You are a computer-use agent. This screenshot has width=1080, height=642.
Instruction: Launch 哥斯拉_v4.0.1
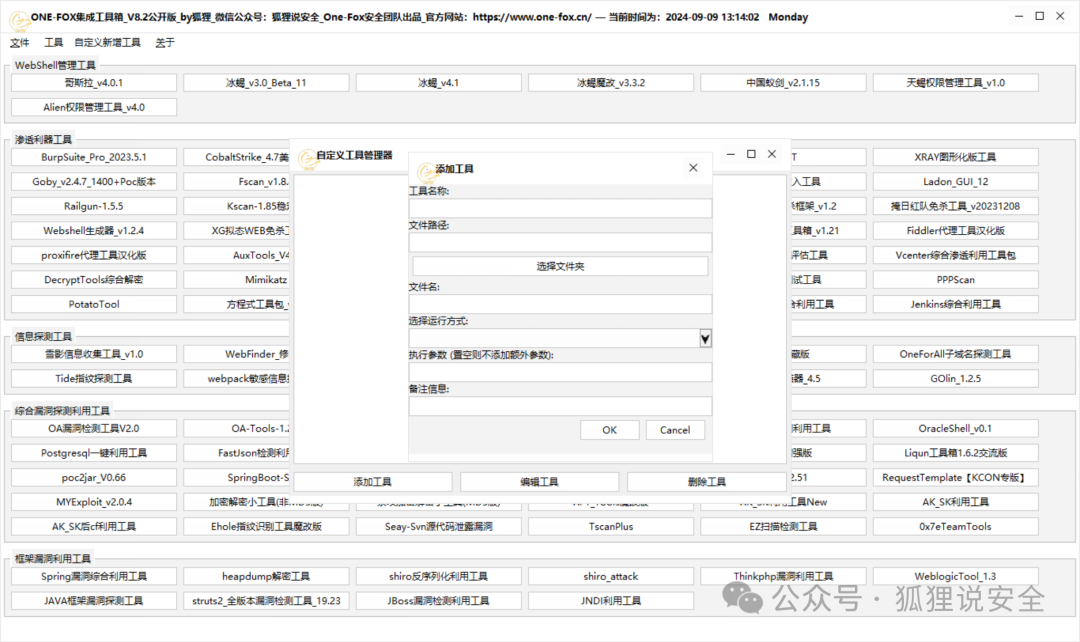pyautogui.click(x=94, y=83)
